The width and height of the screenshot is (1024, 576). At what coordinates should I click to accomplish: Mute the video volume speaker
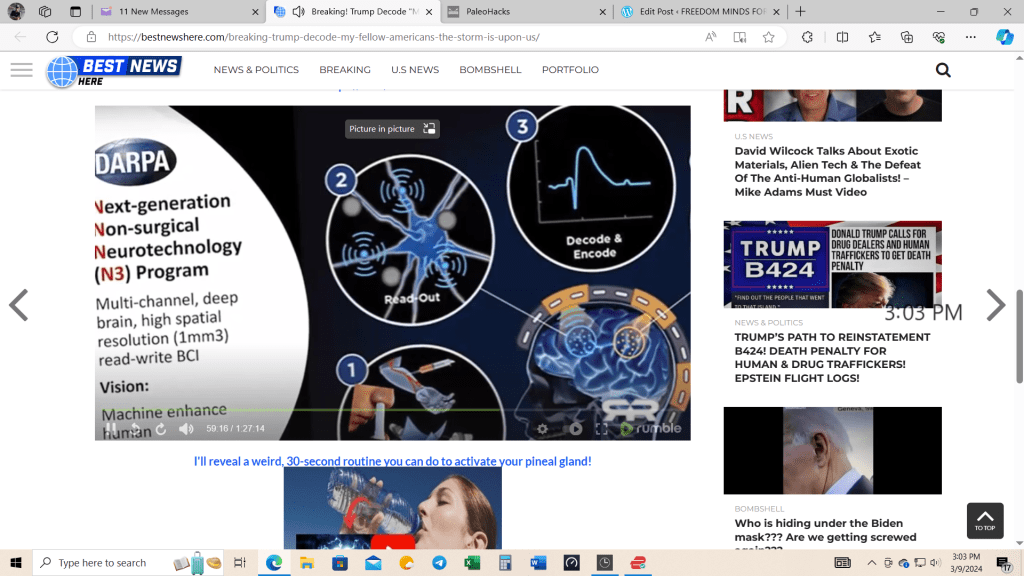(x=186, y=429)
